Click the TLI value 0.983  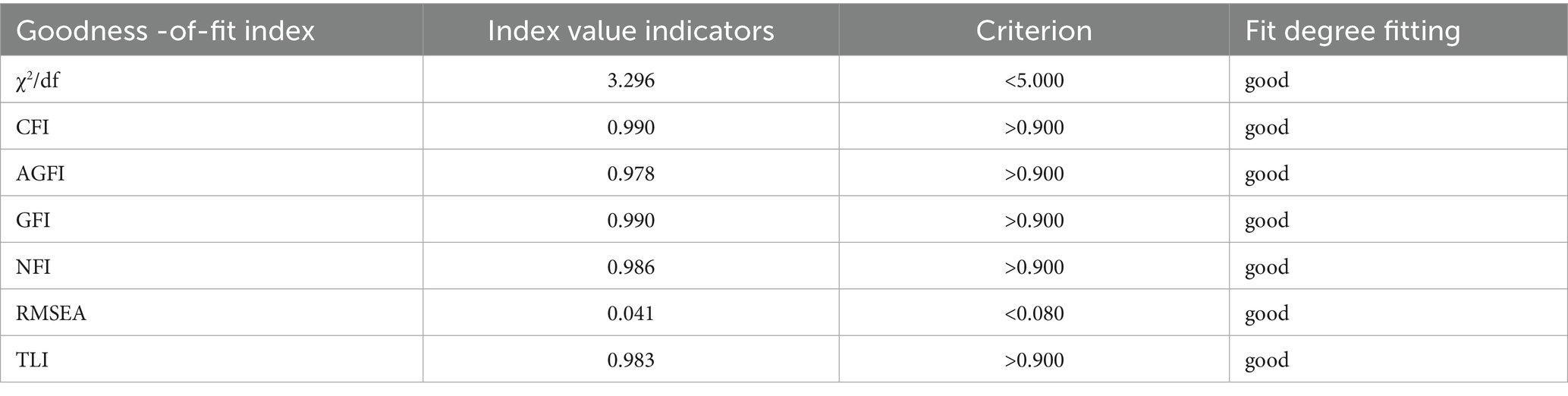point(630,360)
